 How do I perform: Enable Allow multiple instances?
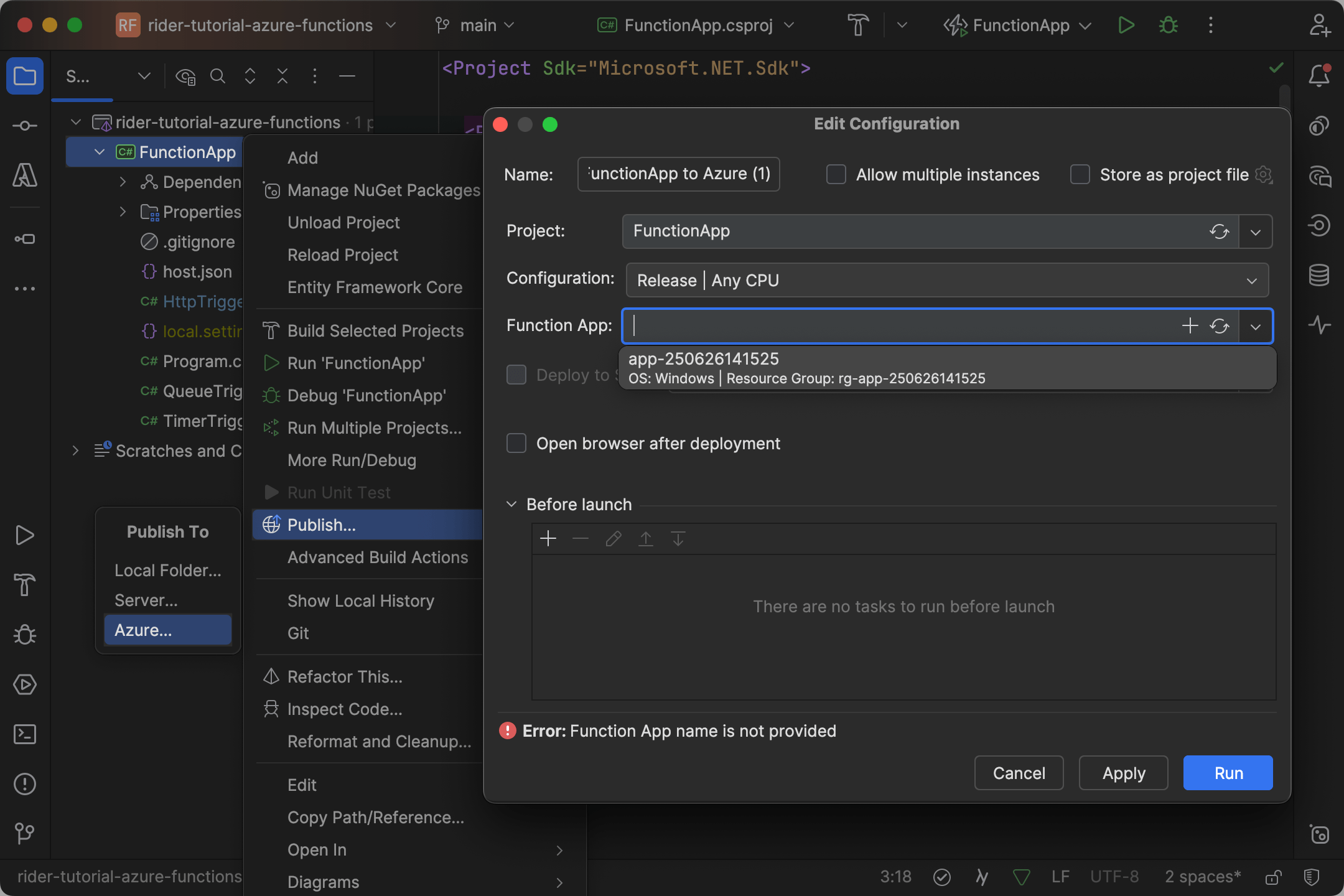[836, 175]
